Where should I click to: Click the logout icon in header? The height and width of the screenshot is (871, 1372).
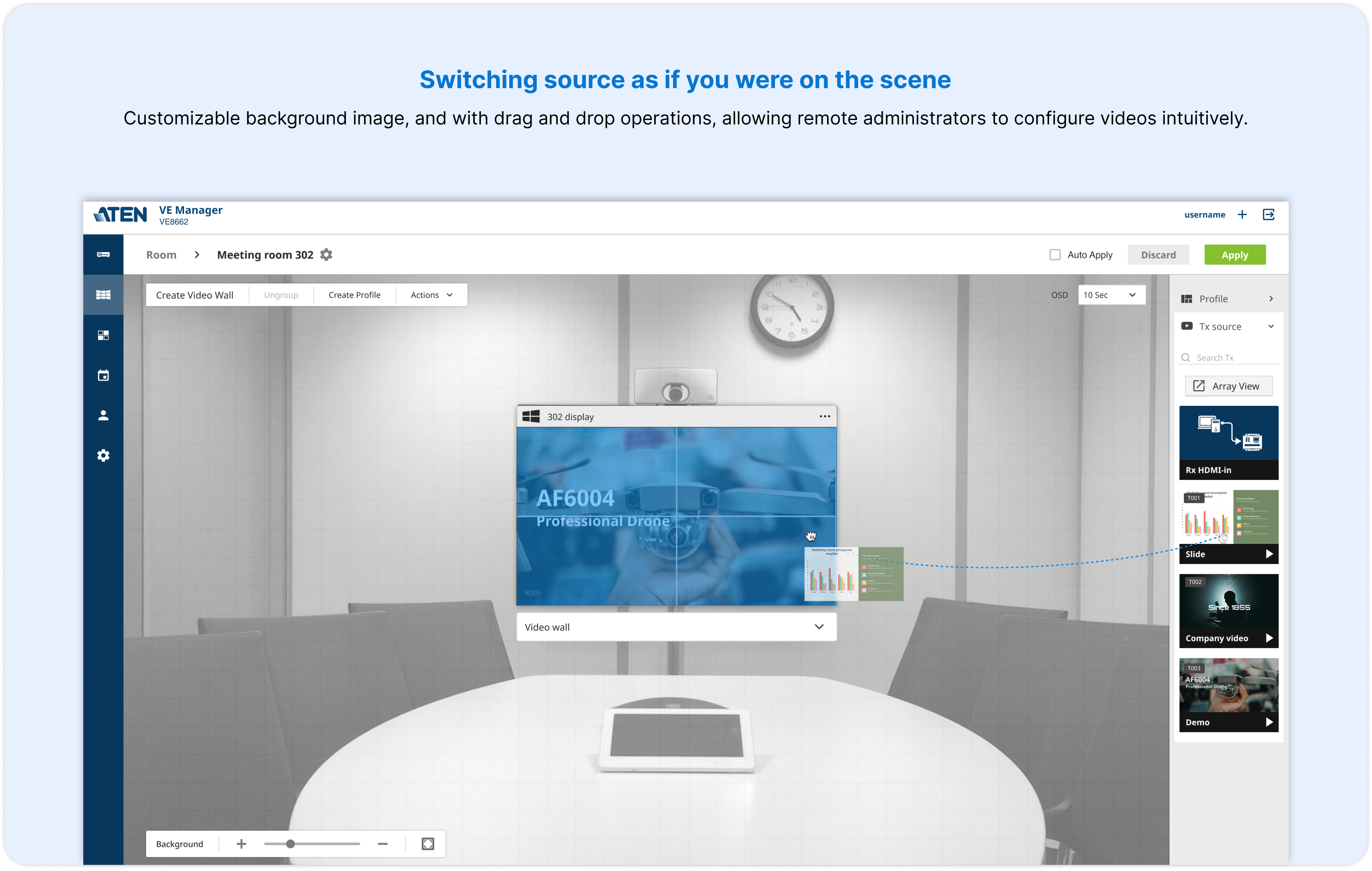[x=1268, y=214]
